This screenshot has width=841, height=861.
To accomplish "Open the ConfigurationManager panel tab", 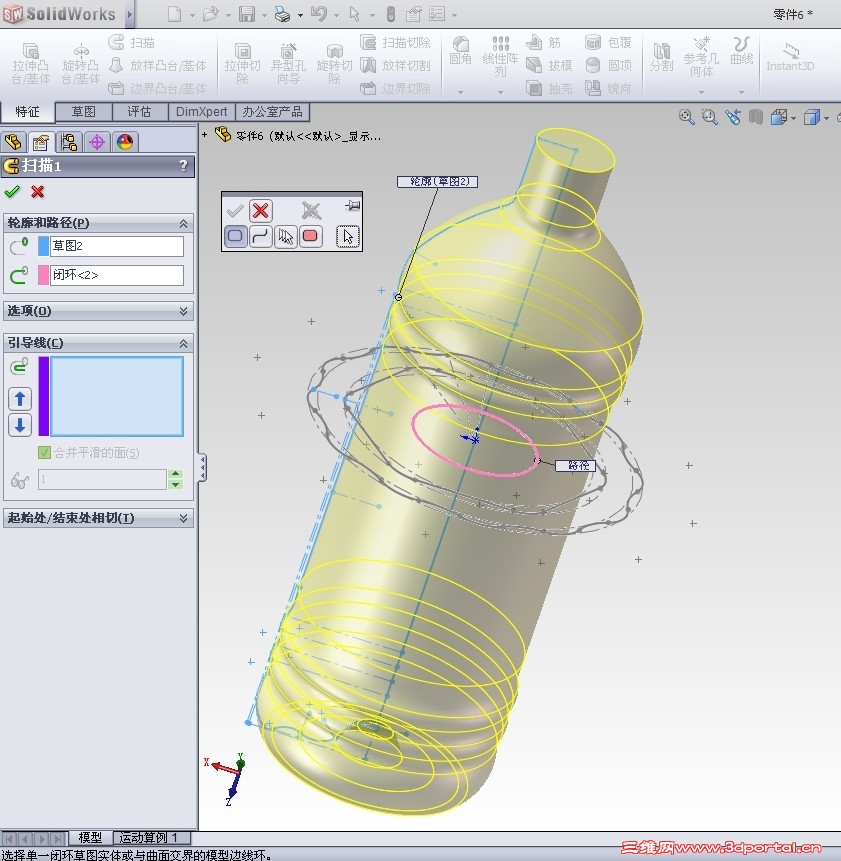I will (x=69, y=142).
